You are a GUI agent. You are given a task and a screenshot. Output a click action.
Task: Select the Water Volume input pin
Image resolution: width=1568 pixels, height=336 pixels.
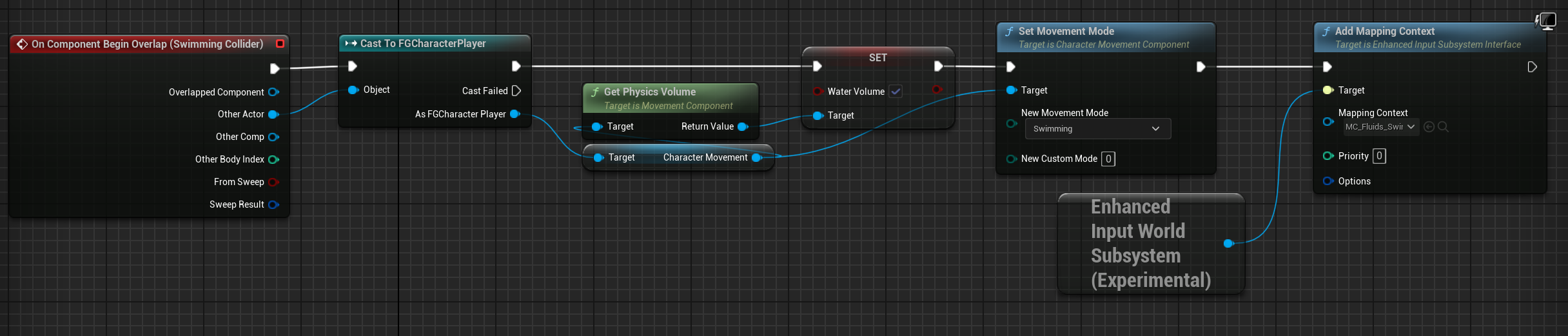pos(818,91)
